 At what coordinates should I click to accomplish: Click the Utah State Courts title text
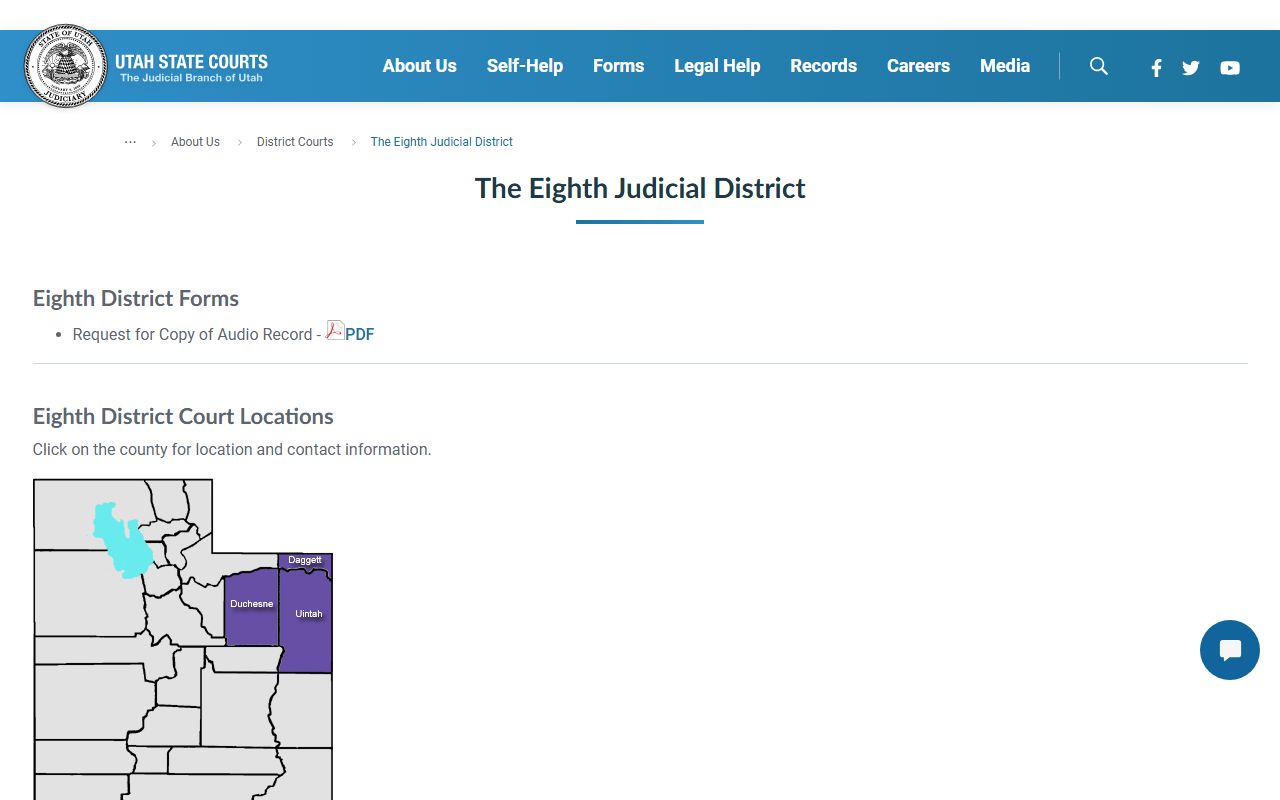pos(191,61)
